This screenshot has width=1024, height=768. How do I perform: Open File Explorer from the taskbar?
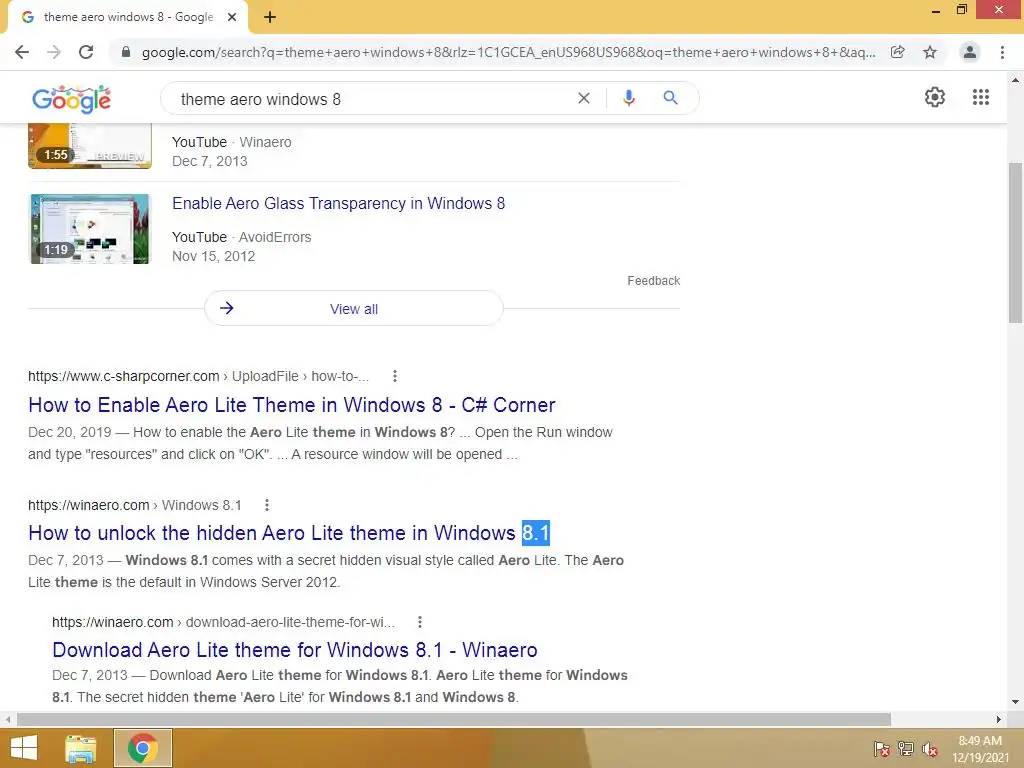[x=80, y=748]
